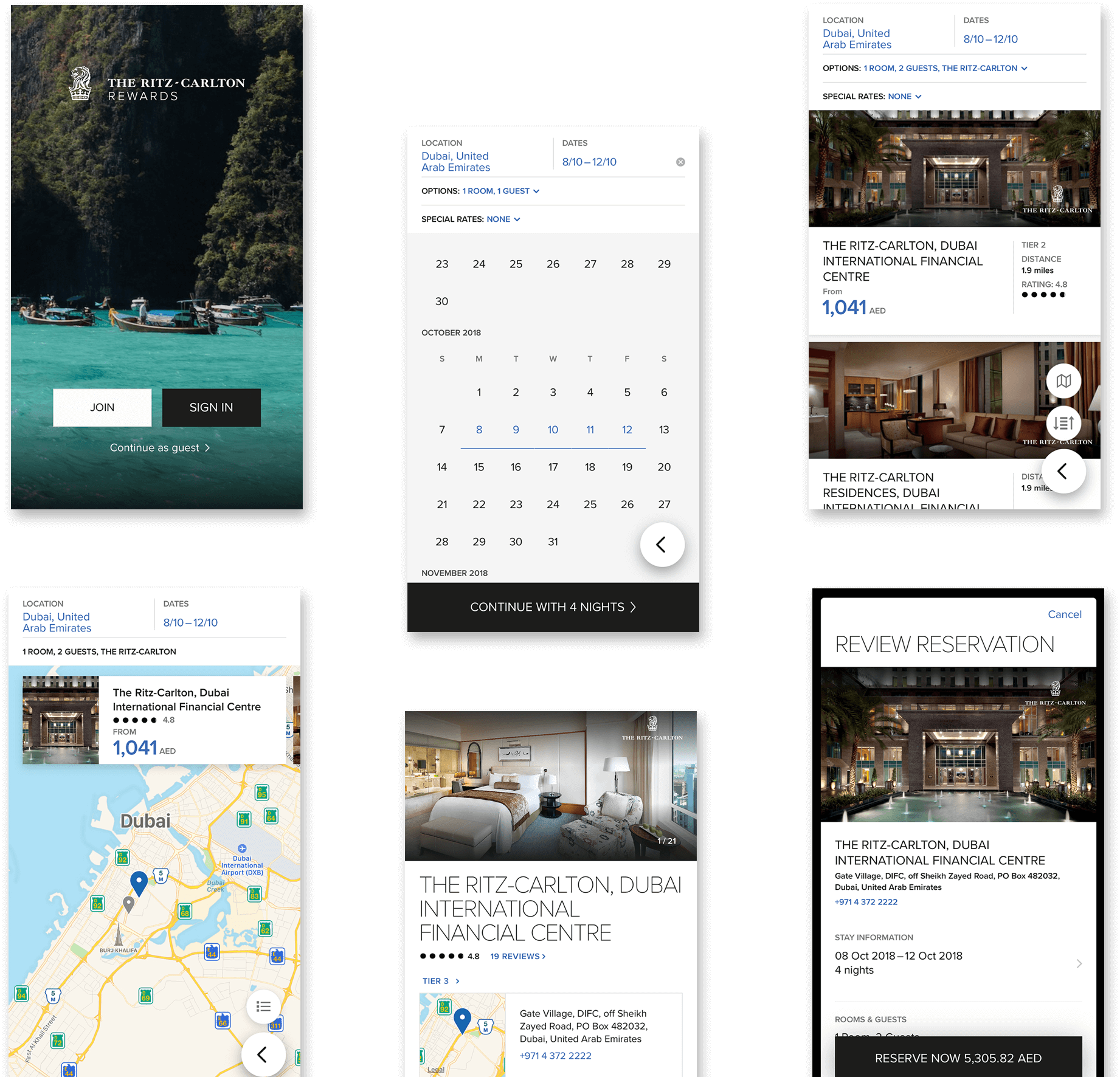Switch to list view from map screen

[x=263, y=1007]
